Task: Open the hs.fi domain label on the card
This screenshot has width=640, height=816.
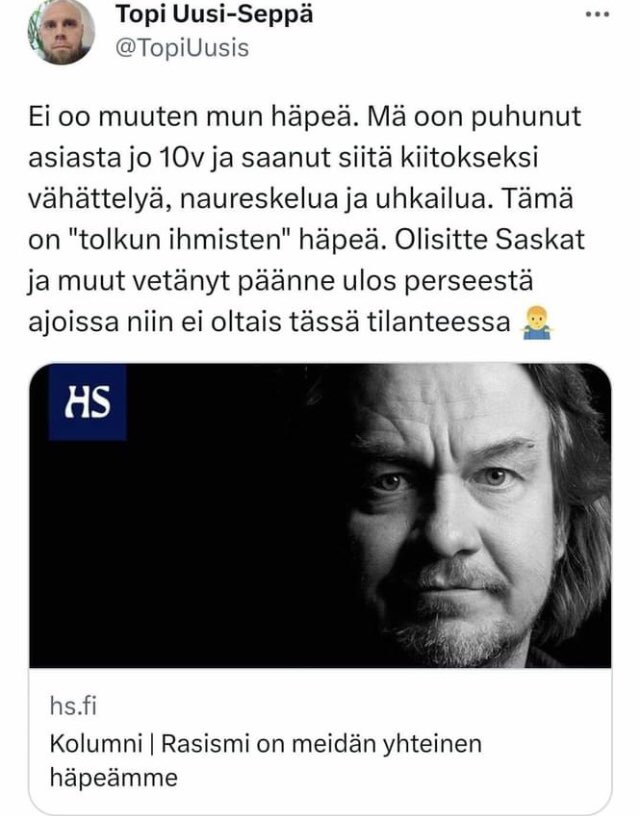Action: (73, 706)
